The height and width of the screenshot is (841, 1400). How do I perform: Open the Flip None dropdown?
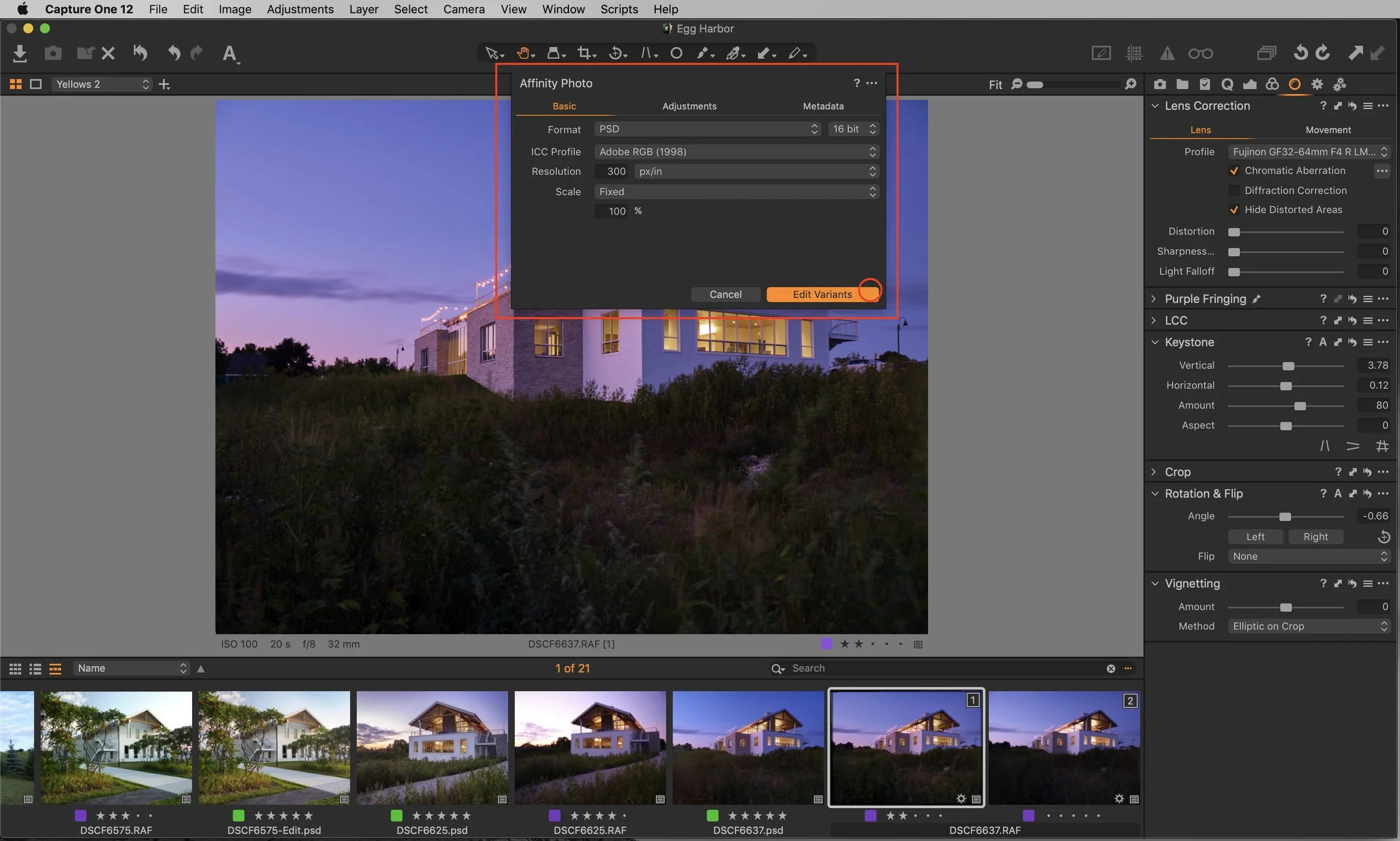pyautogui.click(x=1309, y=556)
